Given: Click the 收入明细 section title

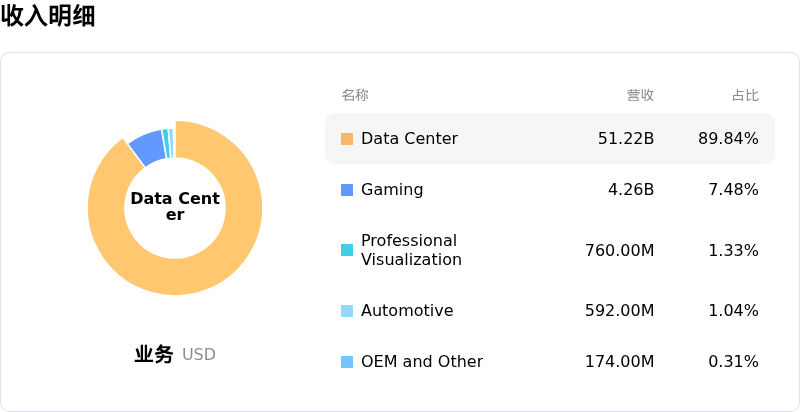Looking at the screenshot, I should 48,16.
